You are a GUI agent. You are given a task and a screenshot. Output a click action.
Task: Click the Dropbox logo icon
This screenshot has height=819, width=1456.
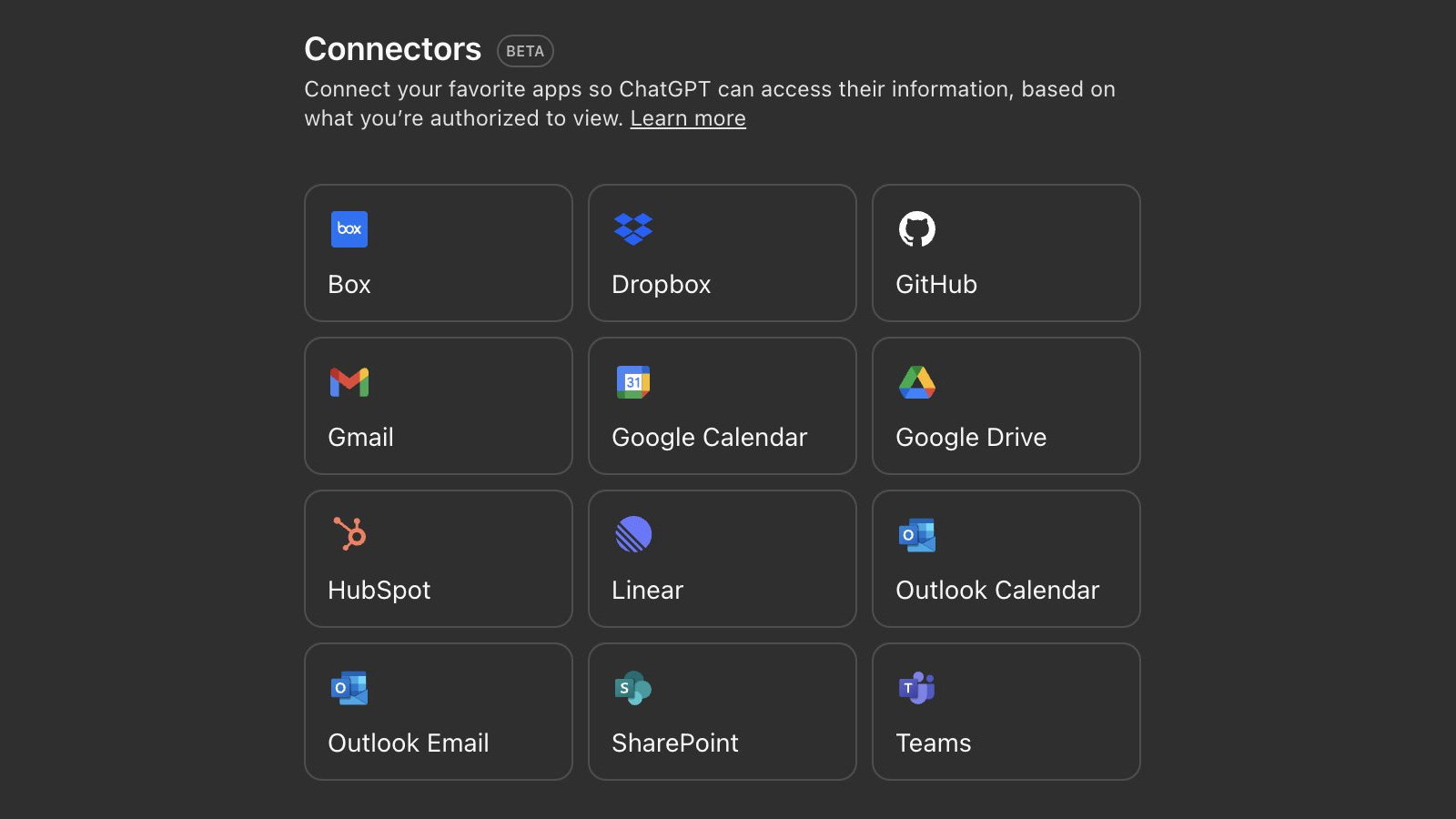tap(633, 229)
